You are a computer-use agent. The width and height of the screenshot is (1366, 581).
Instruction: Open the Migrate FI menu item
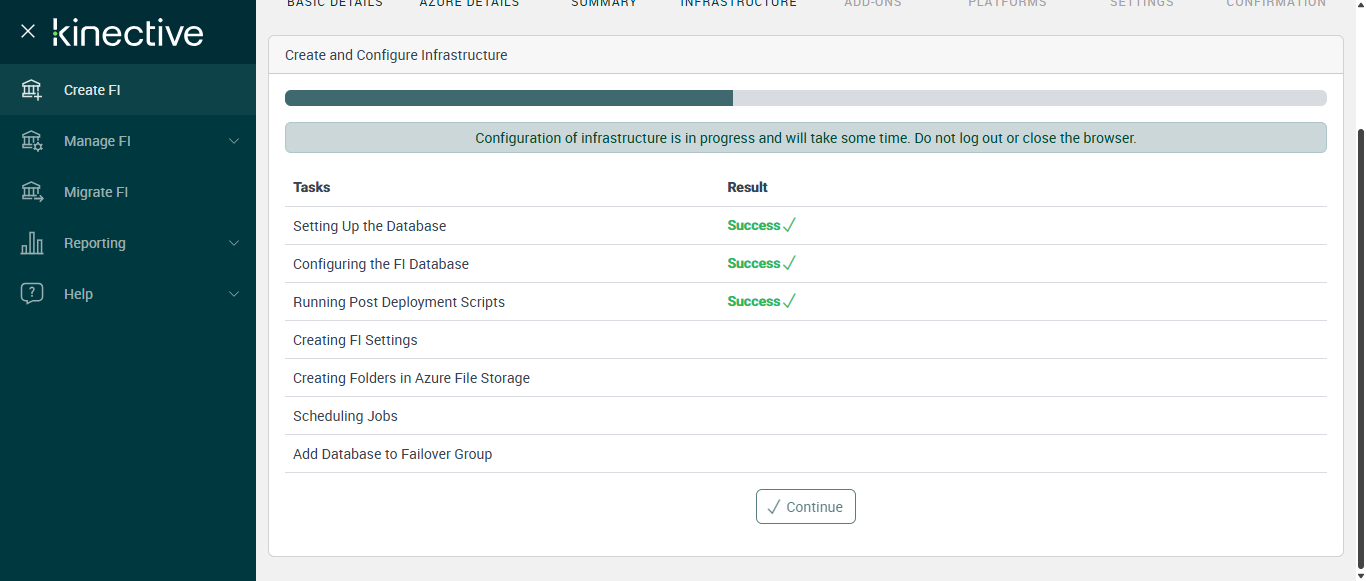pyautogui.click(x=96, y=192)
